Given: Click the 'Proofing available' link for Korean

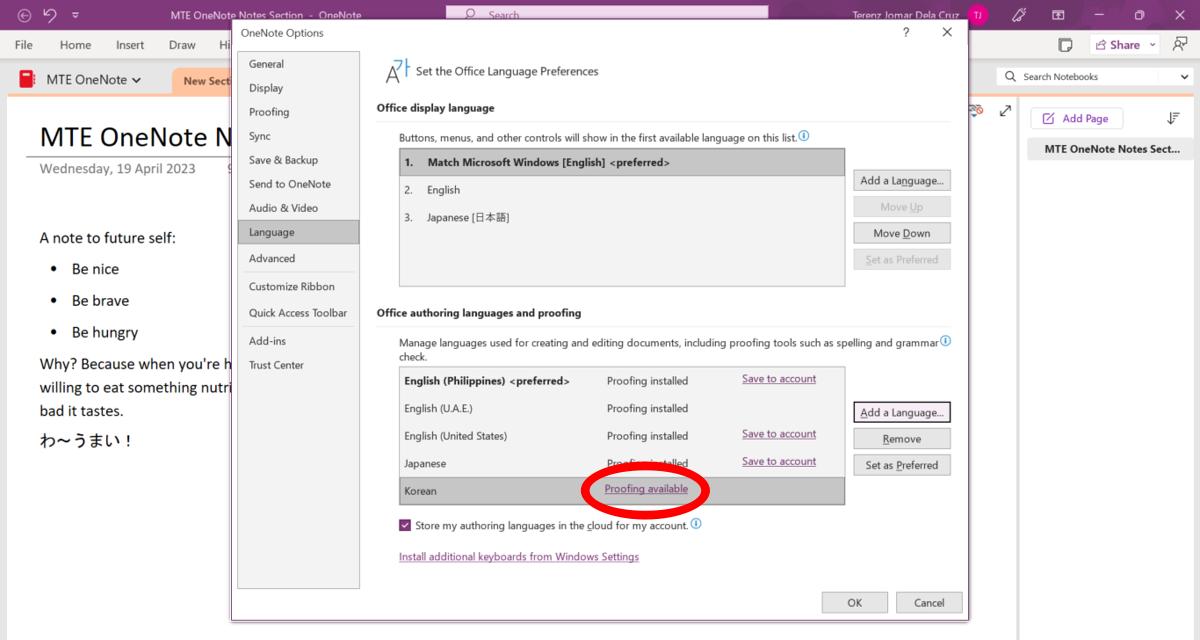Looking at the screenshot, I should pyautogui.click(x=644, y=490).
